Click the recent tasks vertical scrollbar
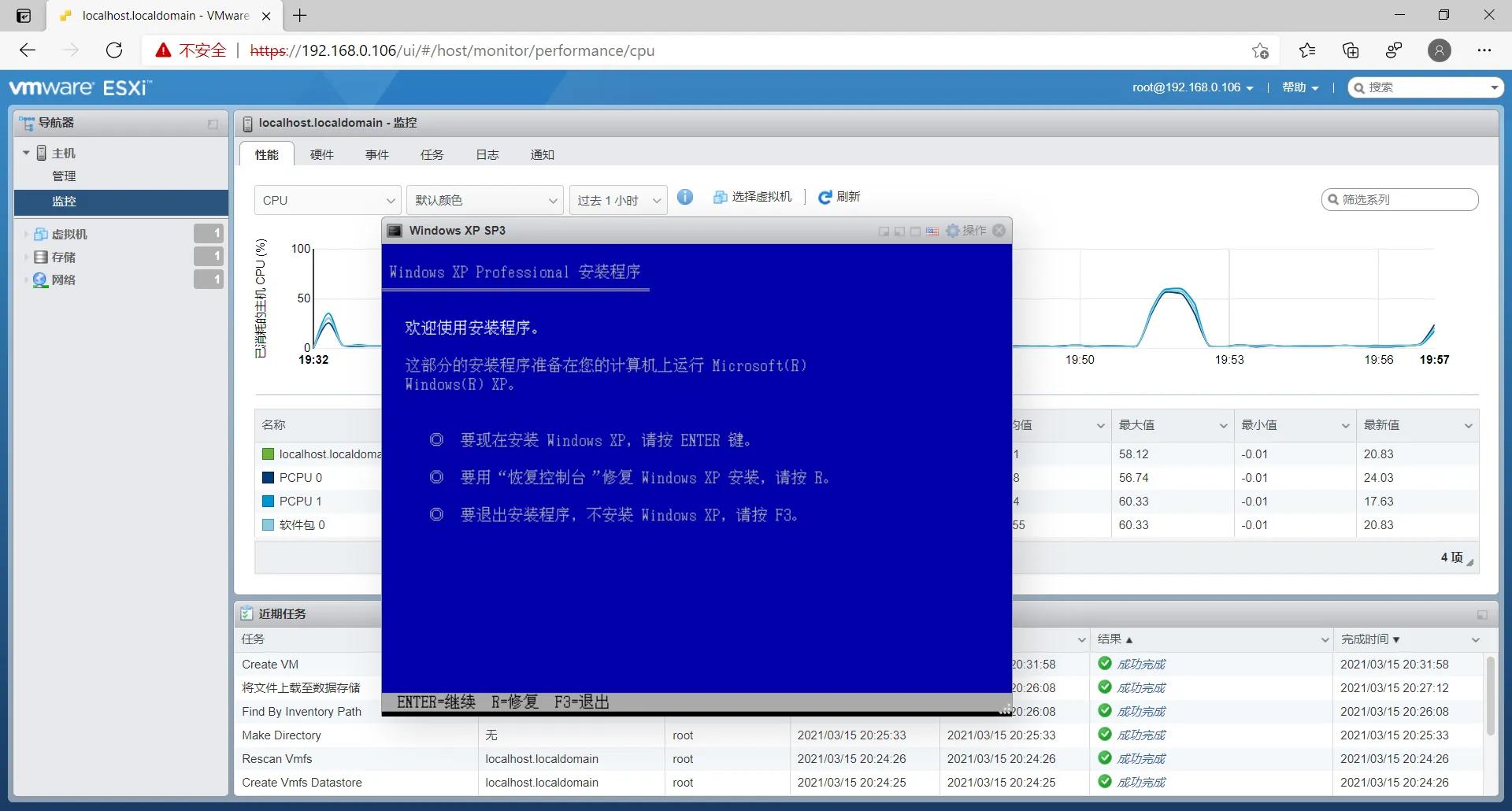The image size is (1512, 811). 1490,696
